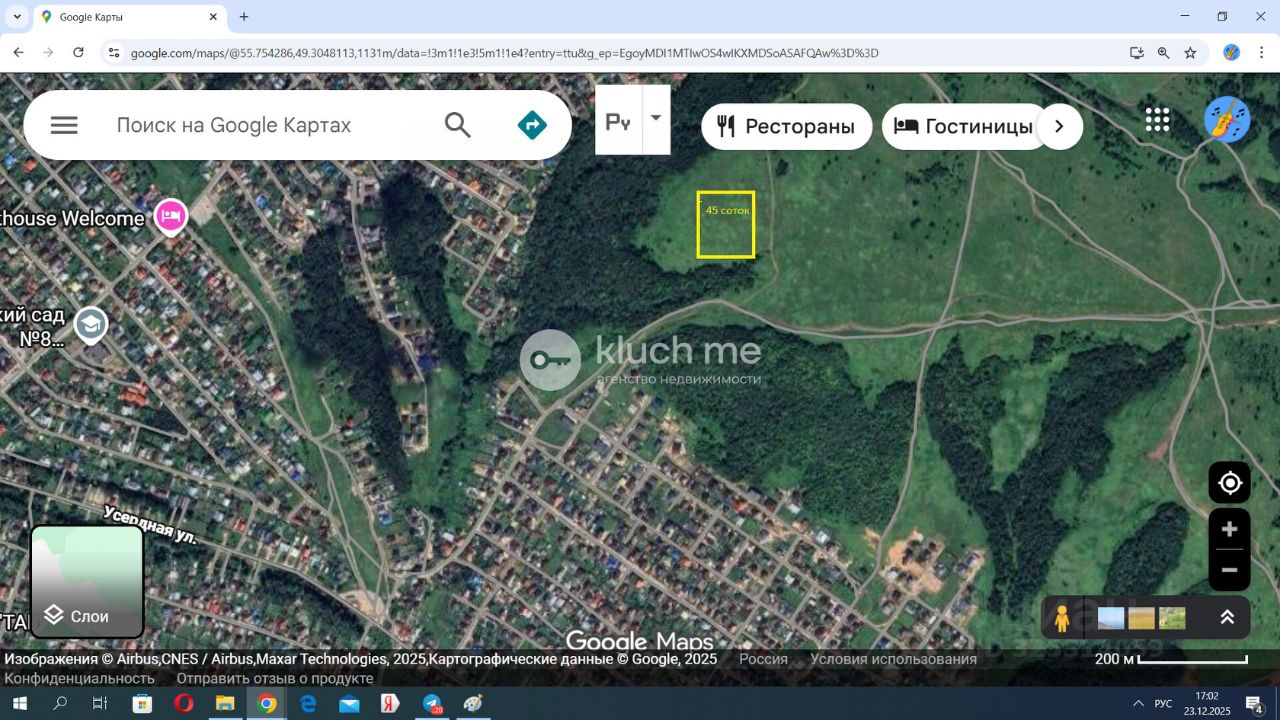Screen dimensions: 1280x720
Task: Click the install app icon in address bar
Action: pos(1137,53)
